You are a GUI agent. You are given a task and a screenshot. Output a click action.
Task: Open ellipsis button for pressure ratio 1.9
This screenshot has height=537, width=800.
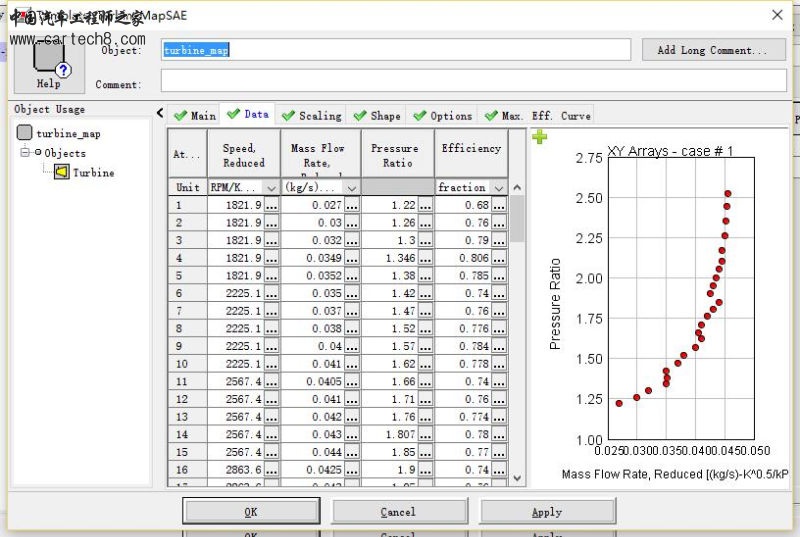click(x=426, y=470)
